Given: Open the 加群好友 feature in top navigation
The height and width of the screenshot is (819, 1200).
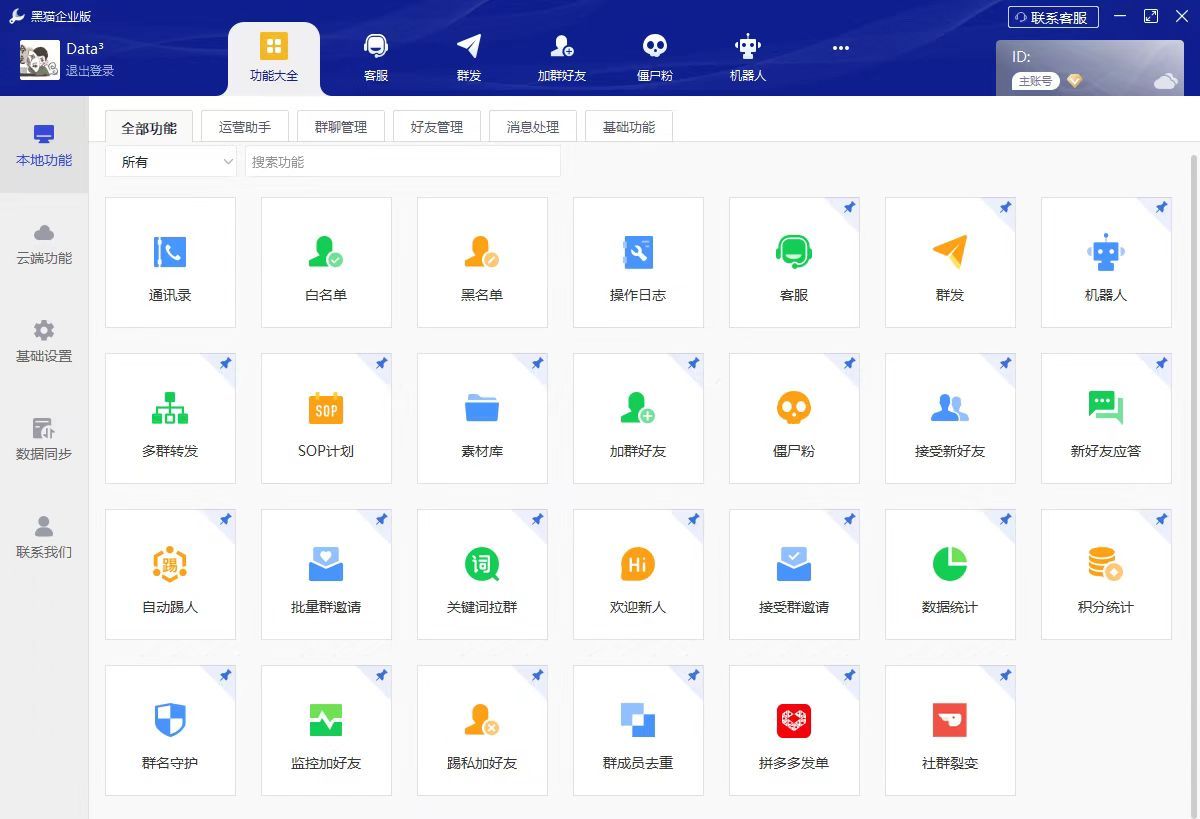Looking at the screenshot, I should pos(561,55).
